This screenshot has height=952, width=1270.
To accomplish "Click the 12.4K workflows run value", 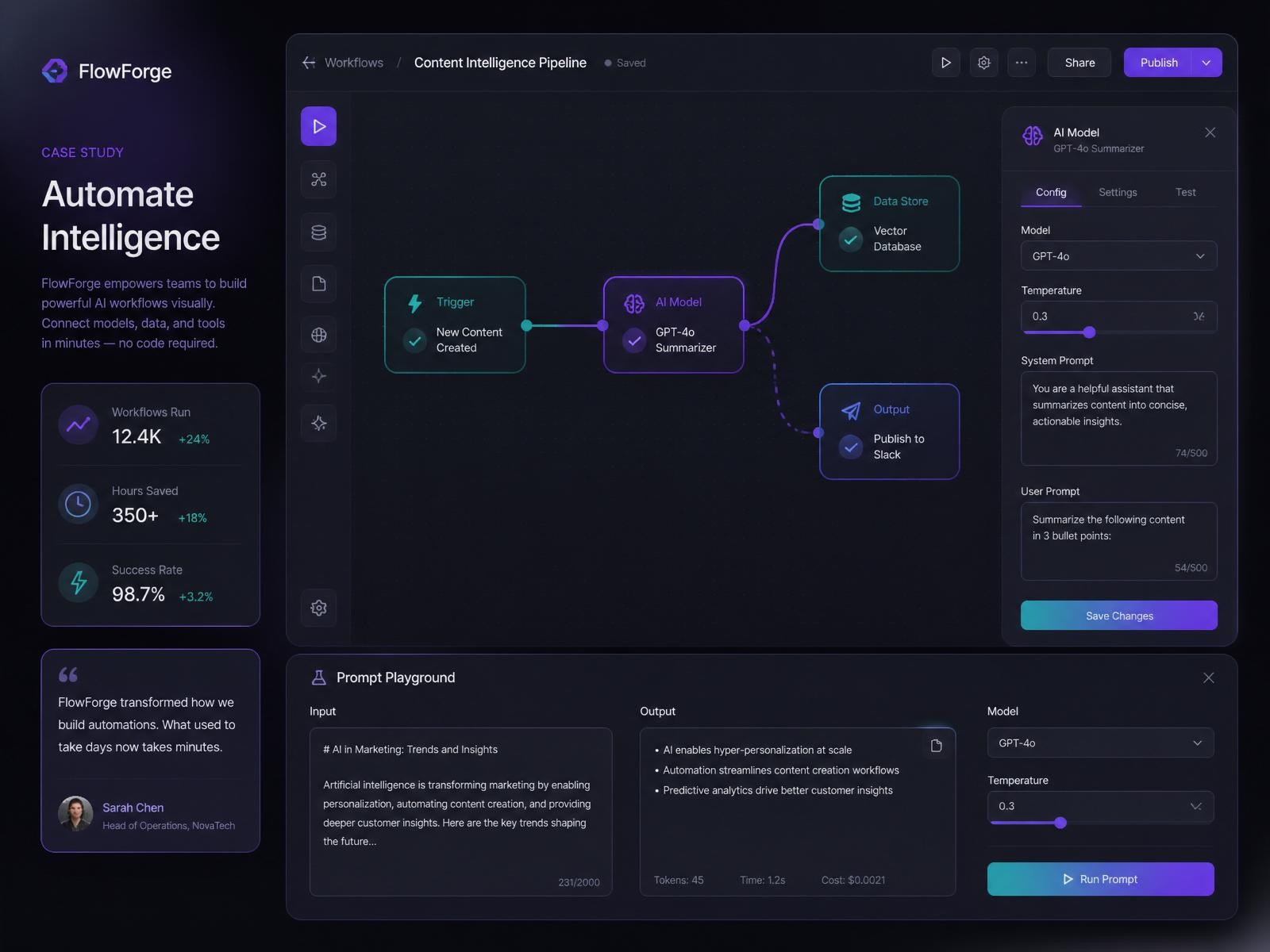I will point(137,436).
